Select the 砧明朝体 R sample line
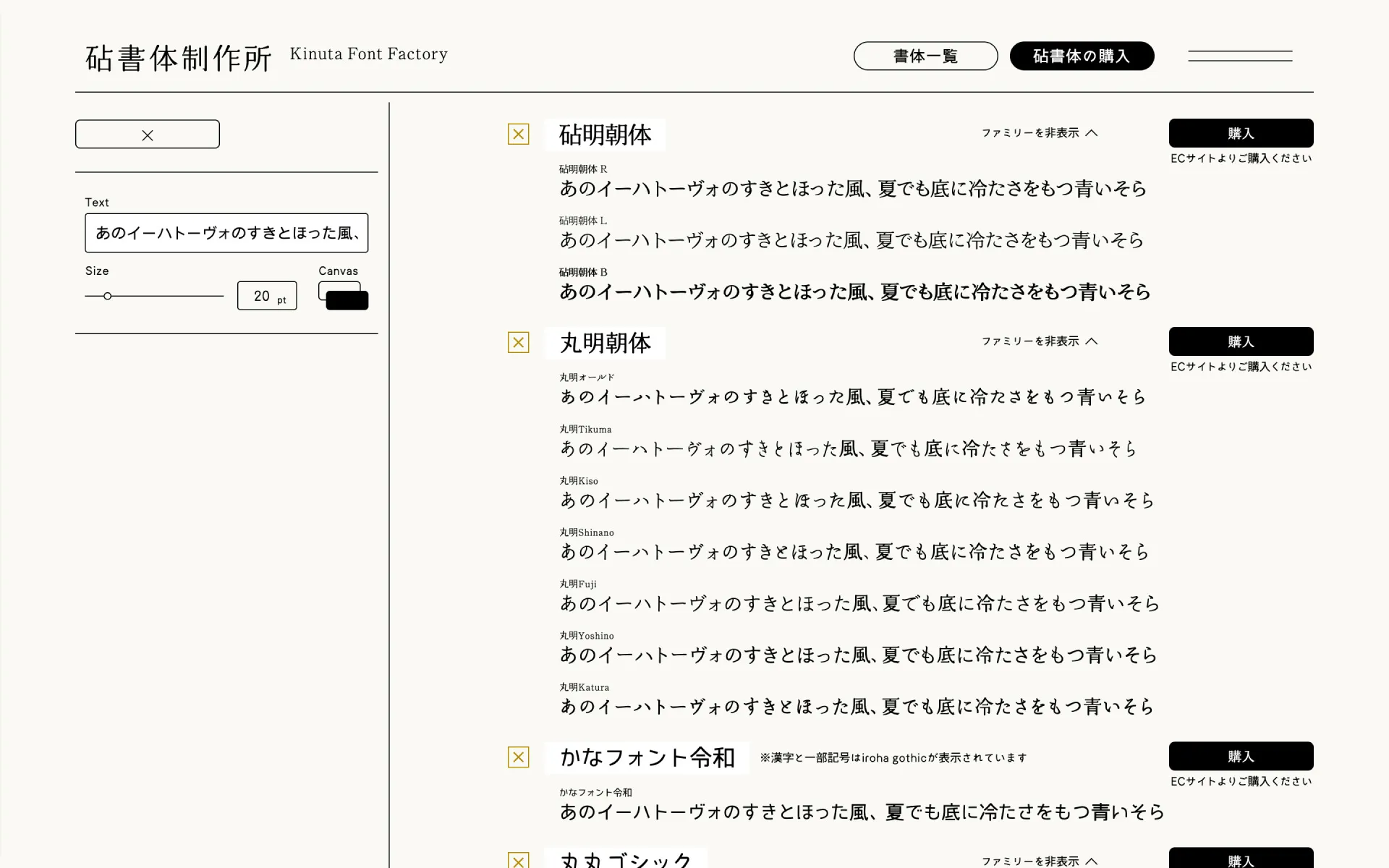This screenshot has height=868, width=1389. pos(853,189)
